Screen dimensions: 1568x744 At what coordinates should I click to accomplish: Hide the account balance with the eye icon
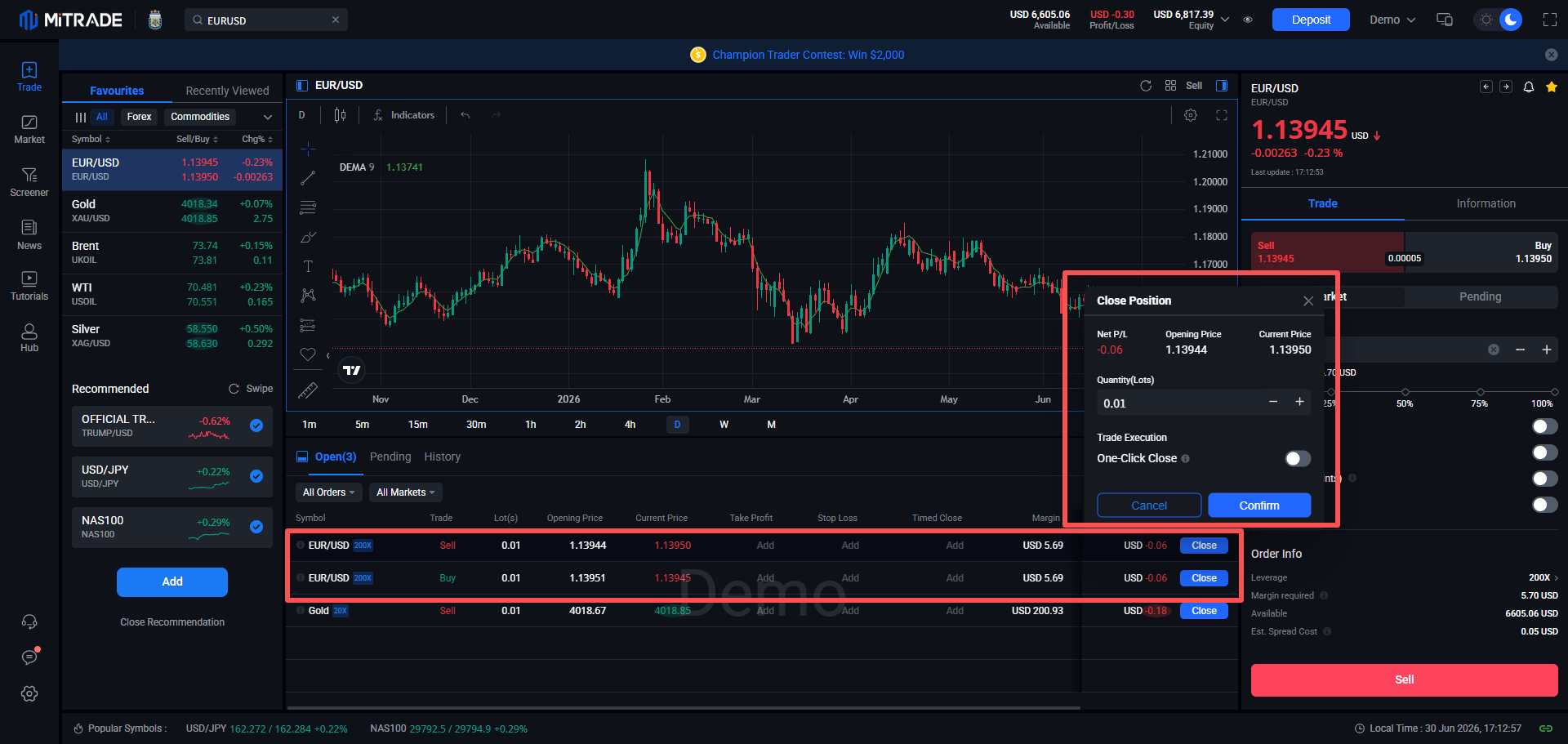(1248, 20)
